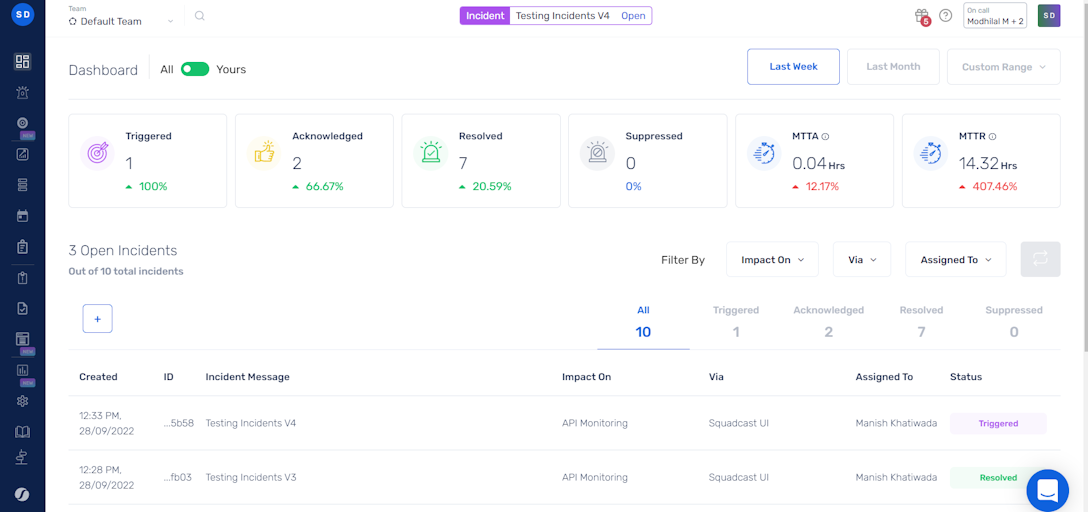Open the Assigned To filter dropdown
Screen dimensions: 1088x512
[x=955, y=260]
